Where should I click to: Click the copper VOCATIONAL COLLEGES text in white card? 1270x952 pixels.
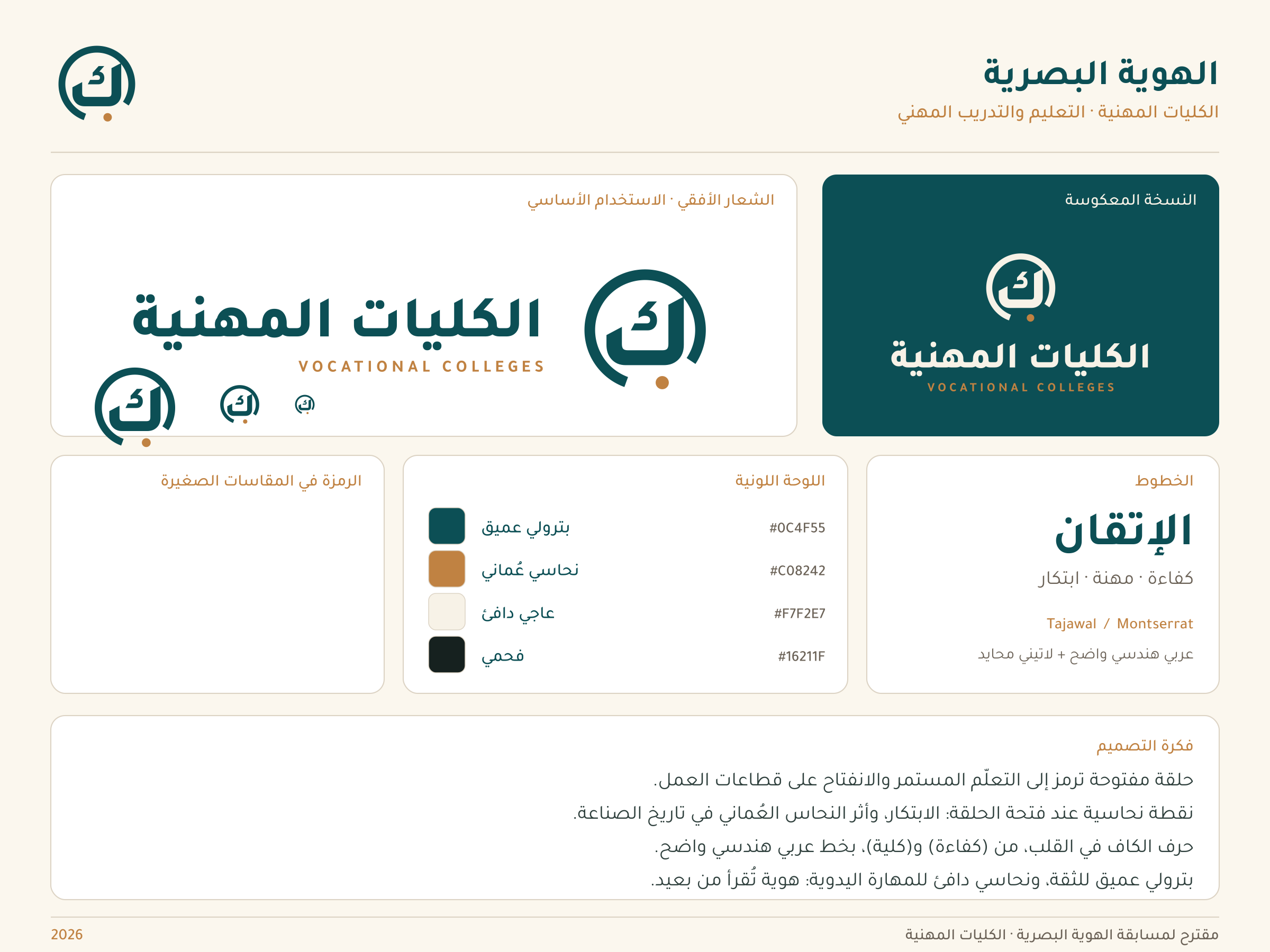point(421,367)
